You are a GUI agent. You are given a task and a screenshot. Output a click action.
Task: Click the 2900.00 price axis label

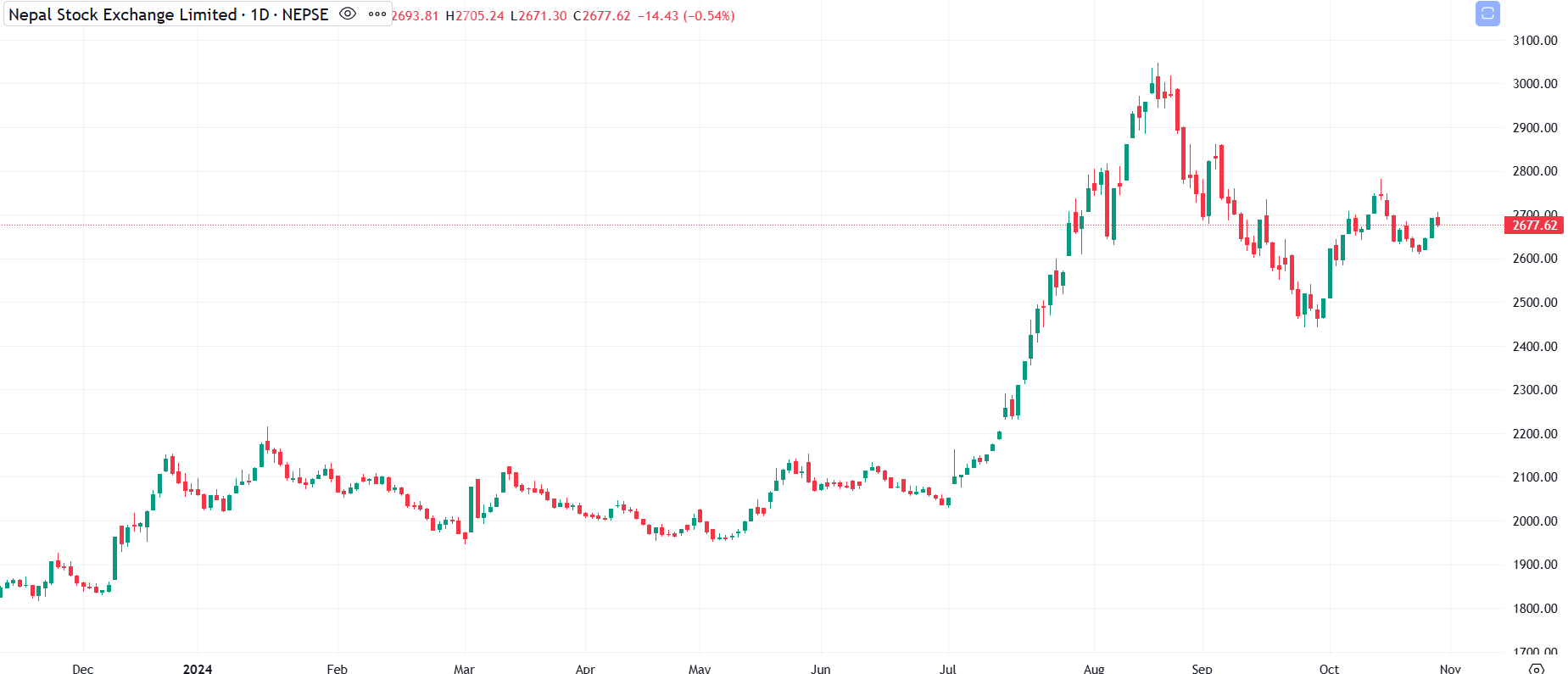coord(1535,128)
